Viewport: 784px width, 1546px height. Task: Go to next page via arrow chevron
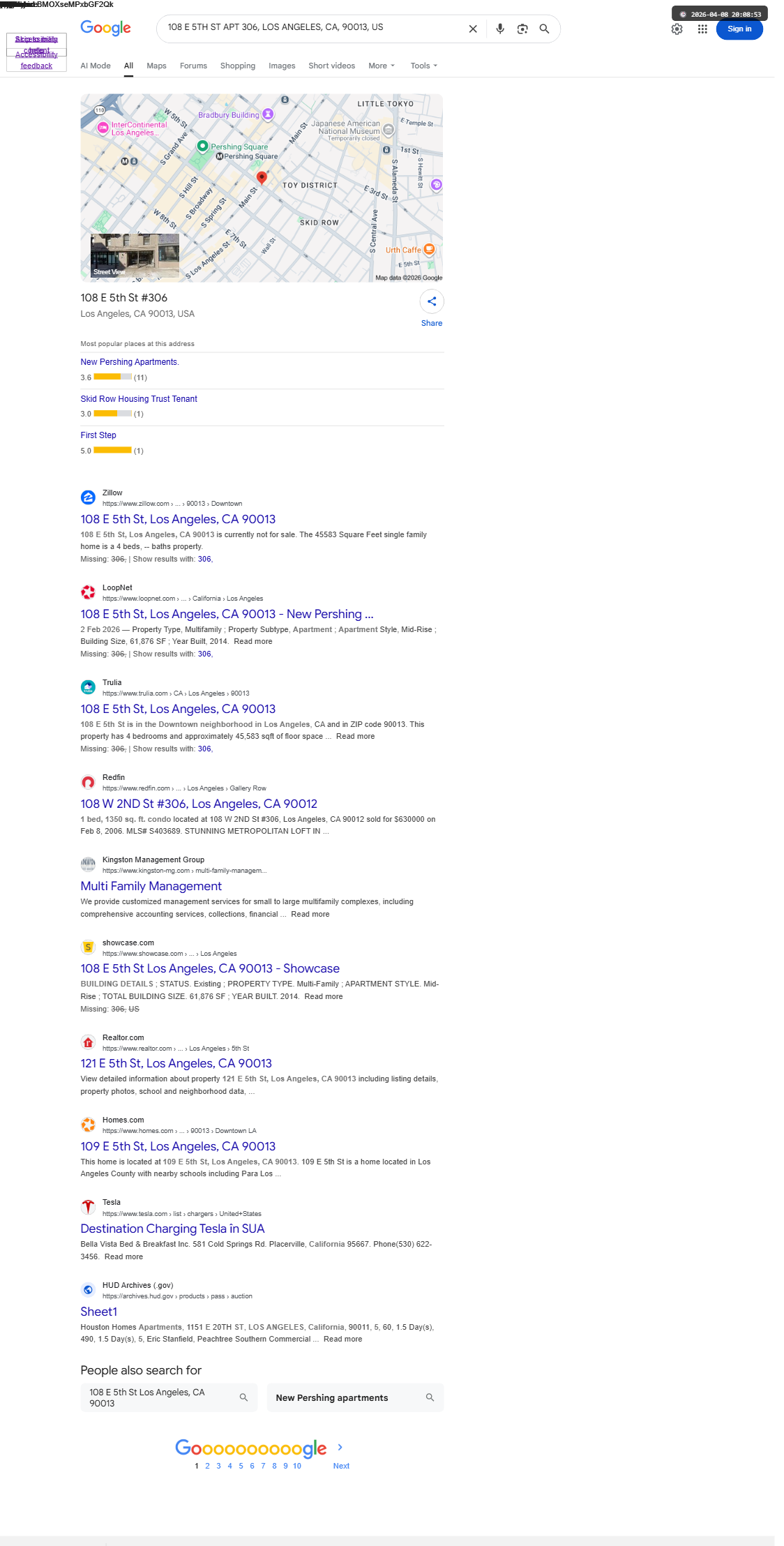click(x=340, y=1448)
